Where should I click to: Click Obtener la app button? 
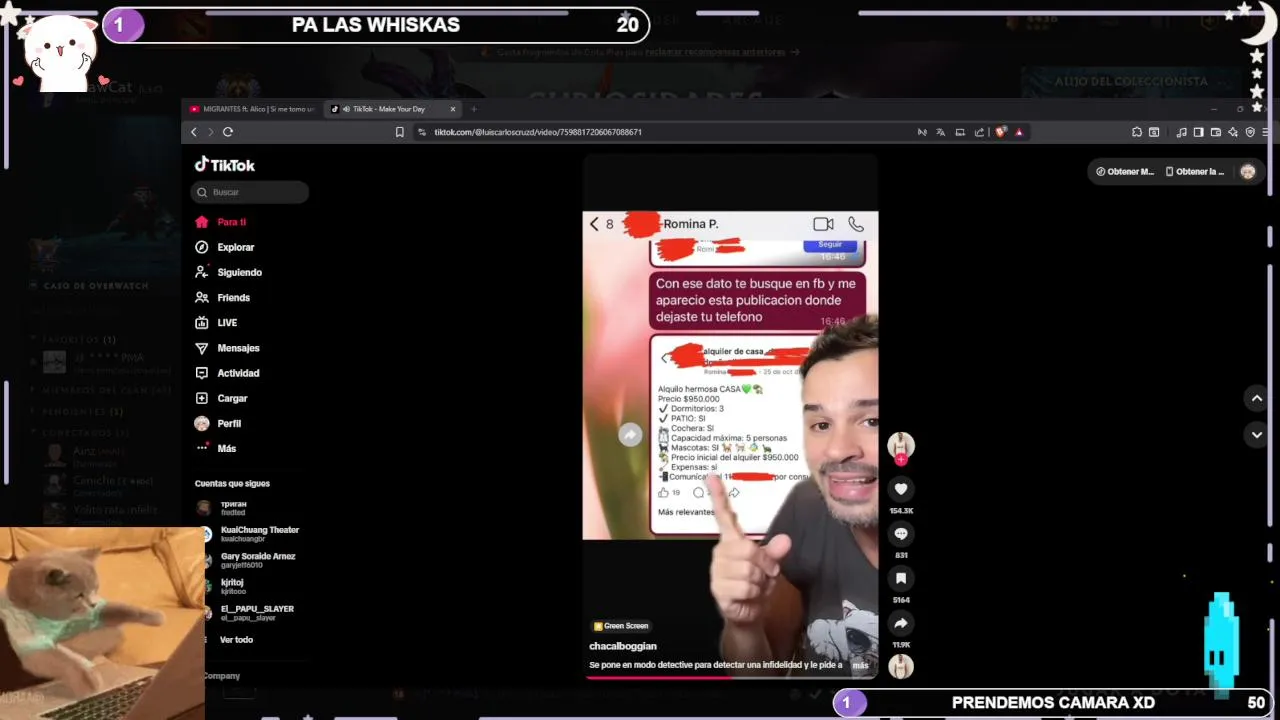1195,172
